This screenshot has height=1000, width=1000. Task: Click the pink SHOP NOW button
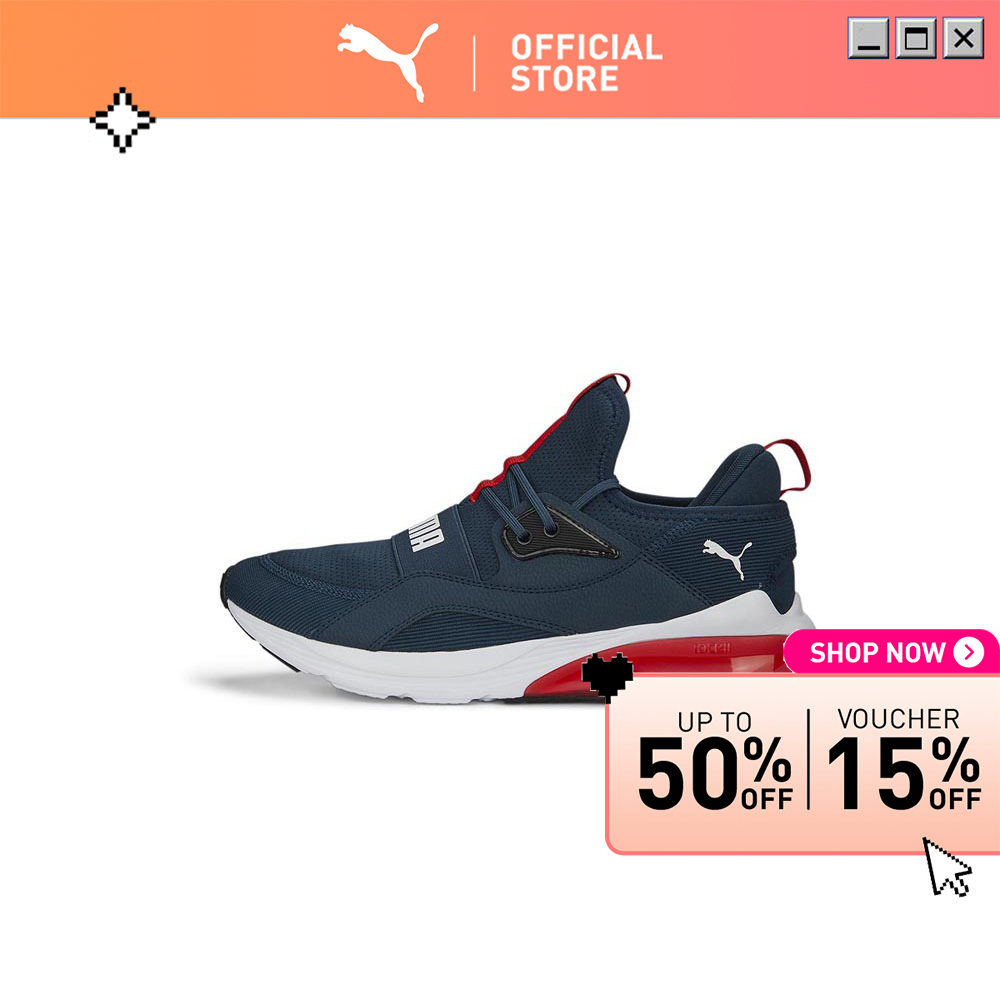tap(891, 652)
